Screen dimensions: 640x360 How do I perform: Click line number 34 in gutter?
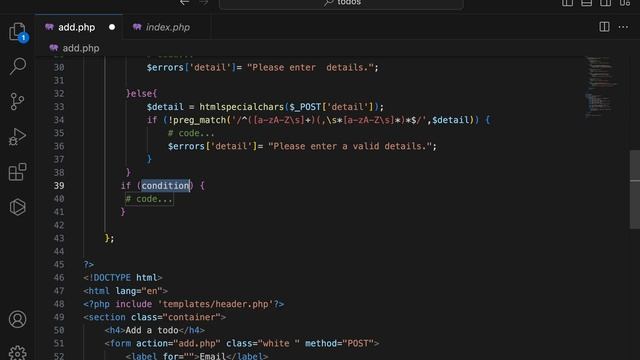pos(59,120)
